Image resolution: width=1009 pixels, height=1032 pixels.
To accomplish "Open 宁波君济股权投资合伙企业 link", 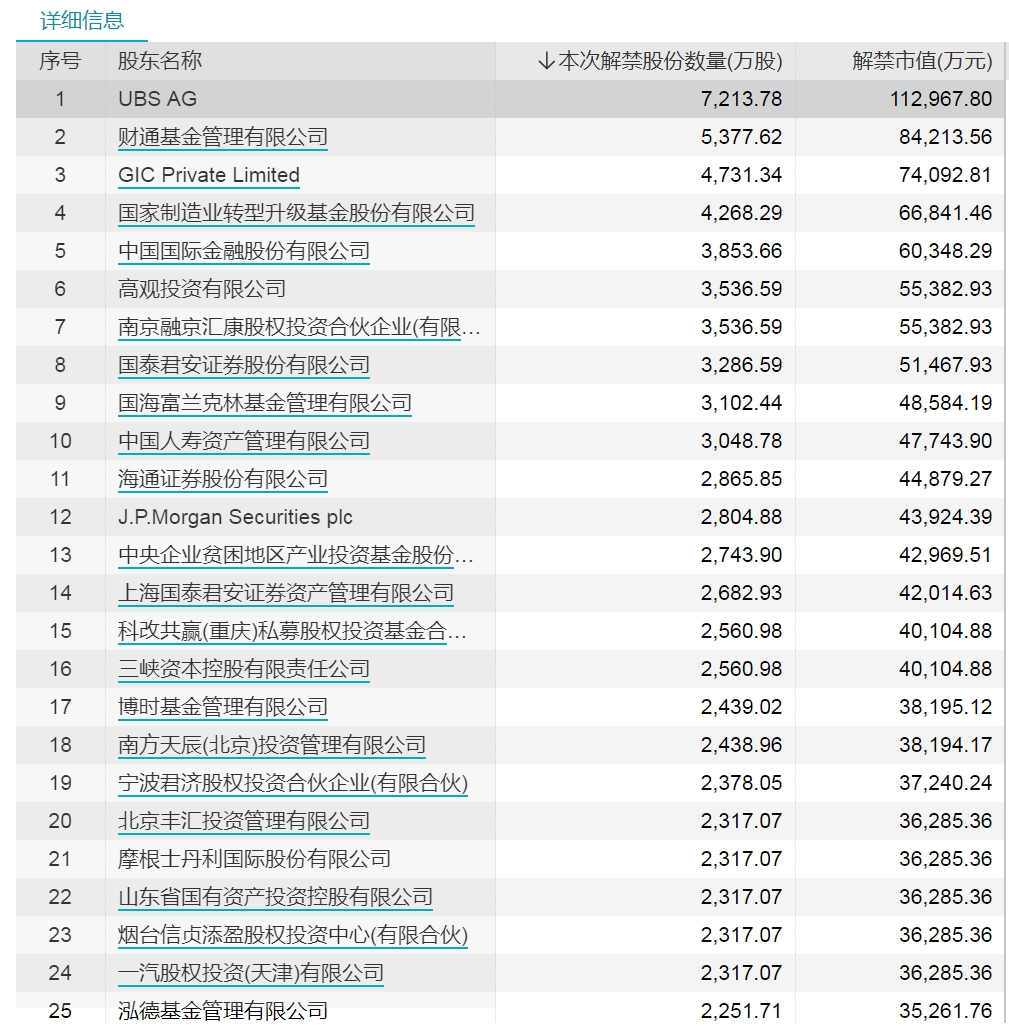I will pos(293,783).
